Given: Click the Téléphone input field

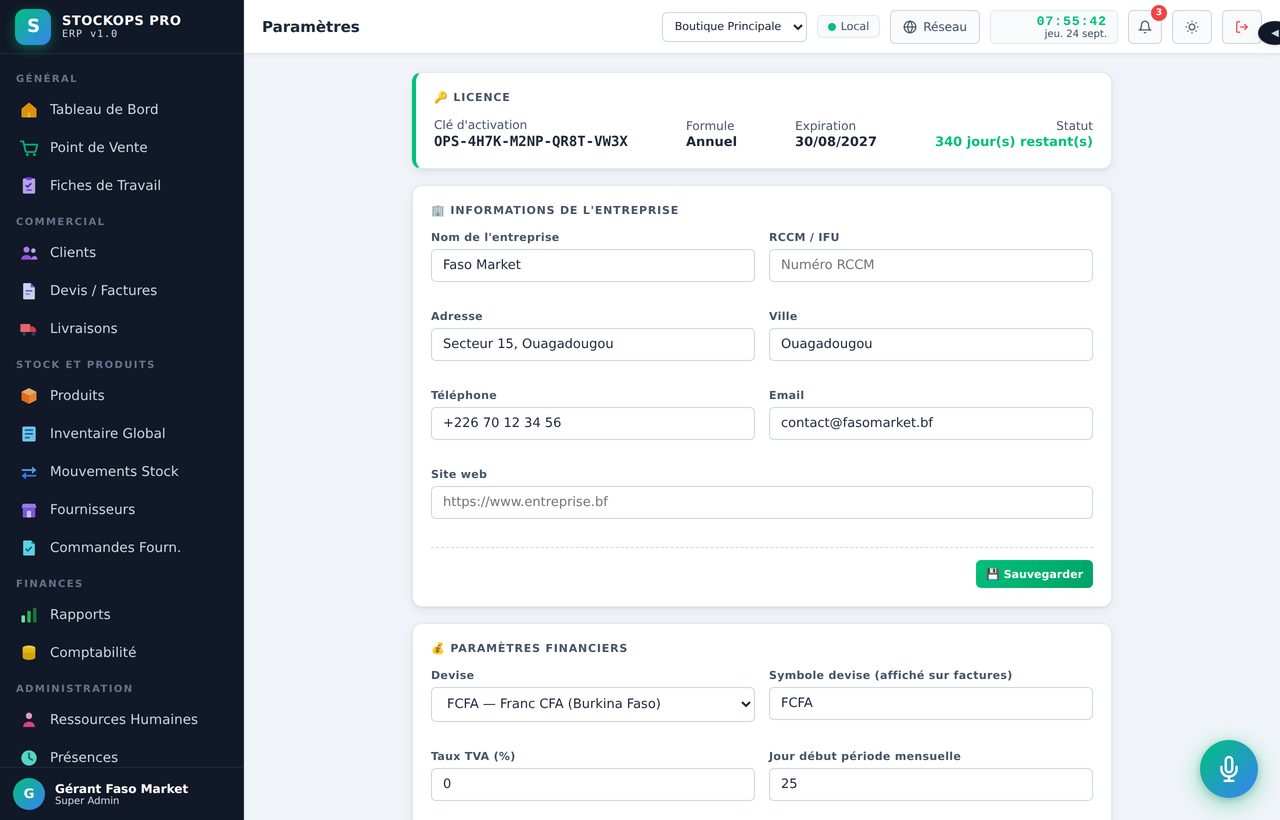Looking at the screenshot, I should pos(593,423).
